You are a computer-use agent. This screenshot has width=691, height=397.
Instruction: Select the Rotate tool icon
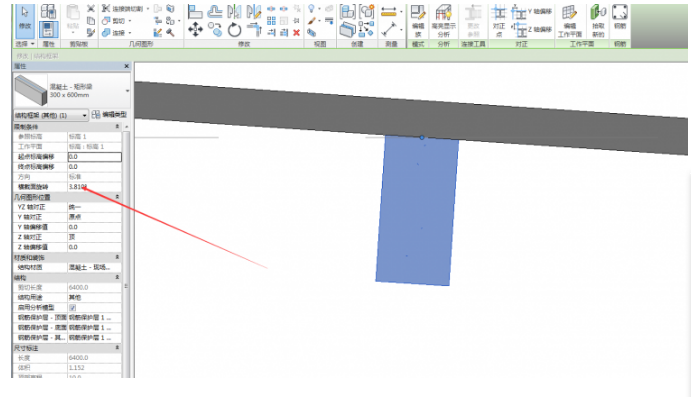[x=234, y=30]
